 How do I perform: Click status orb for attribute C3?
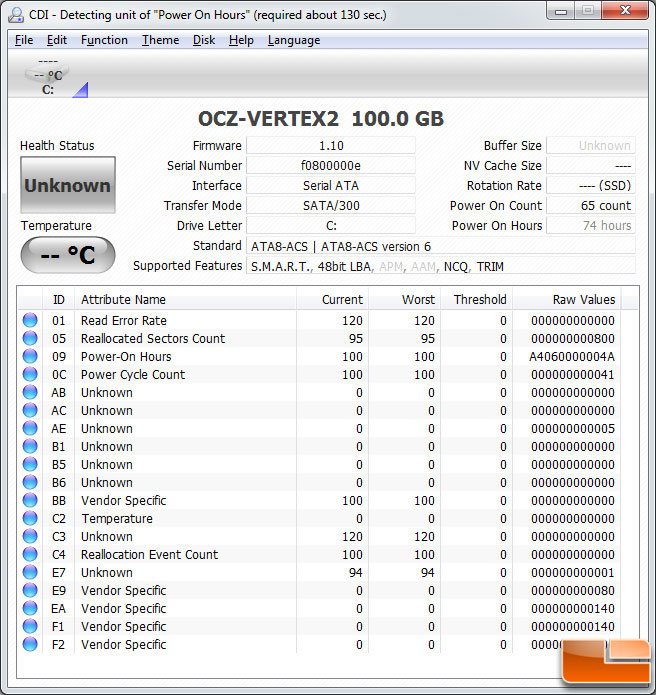(x=30, y=536)
